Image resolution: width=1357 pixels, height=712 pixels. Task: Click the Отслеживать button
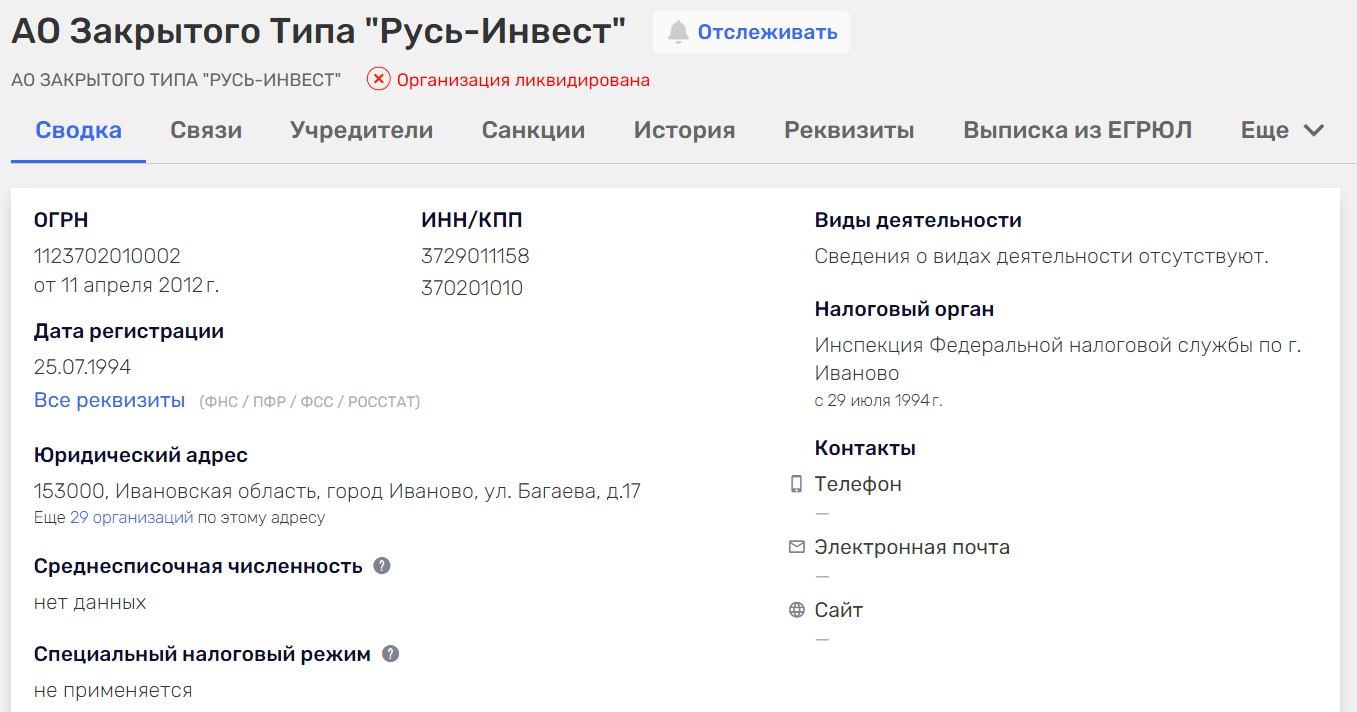[751, 32]
